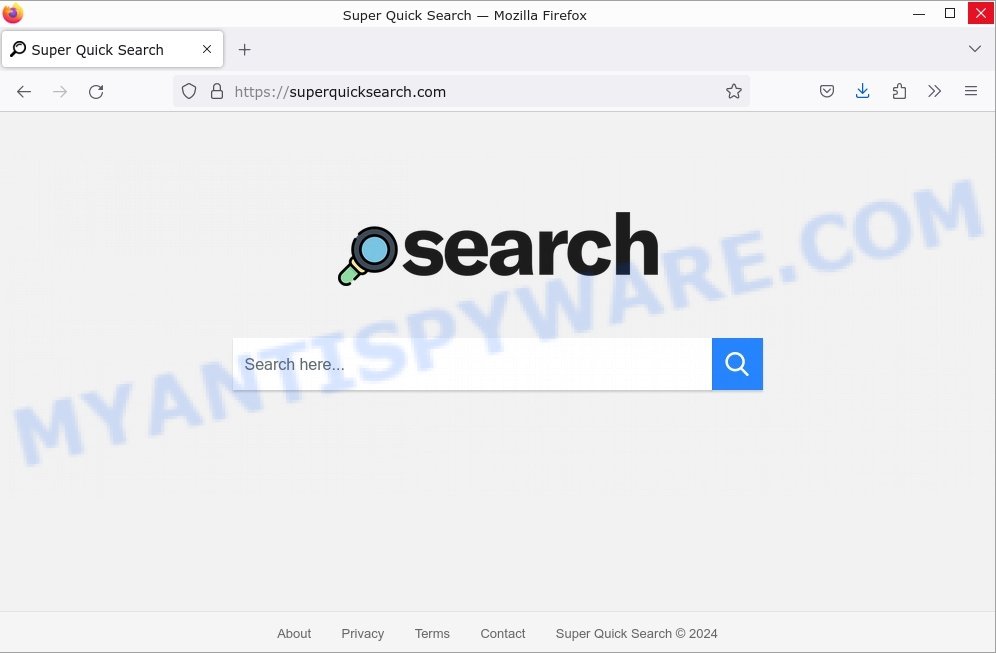Click the Firefox logo in title bar

tap(13, 13)
